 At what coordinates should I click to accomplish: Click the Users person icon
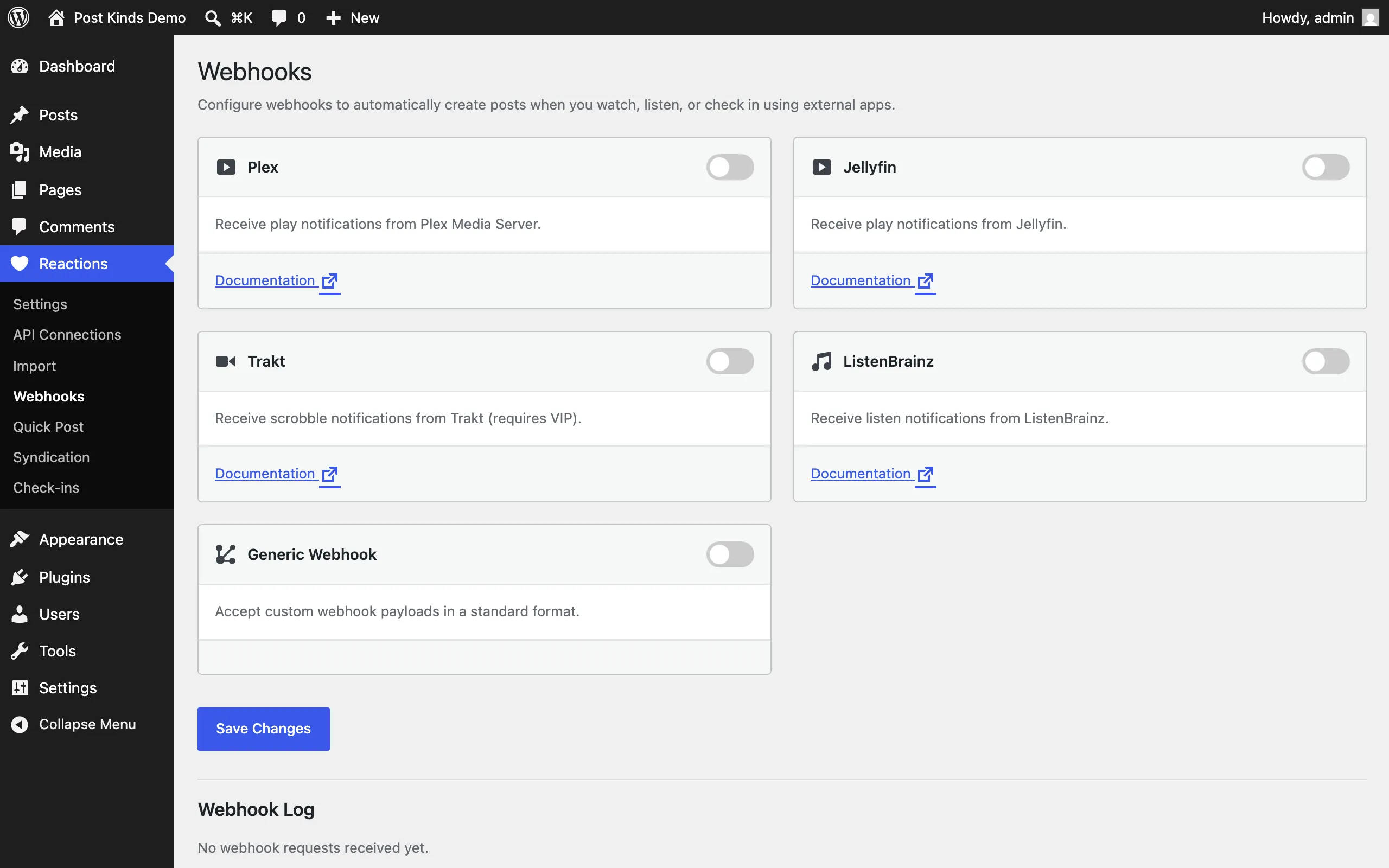click(20, 614)
